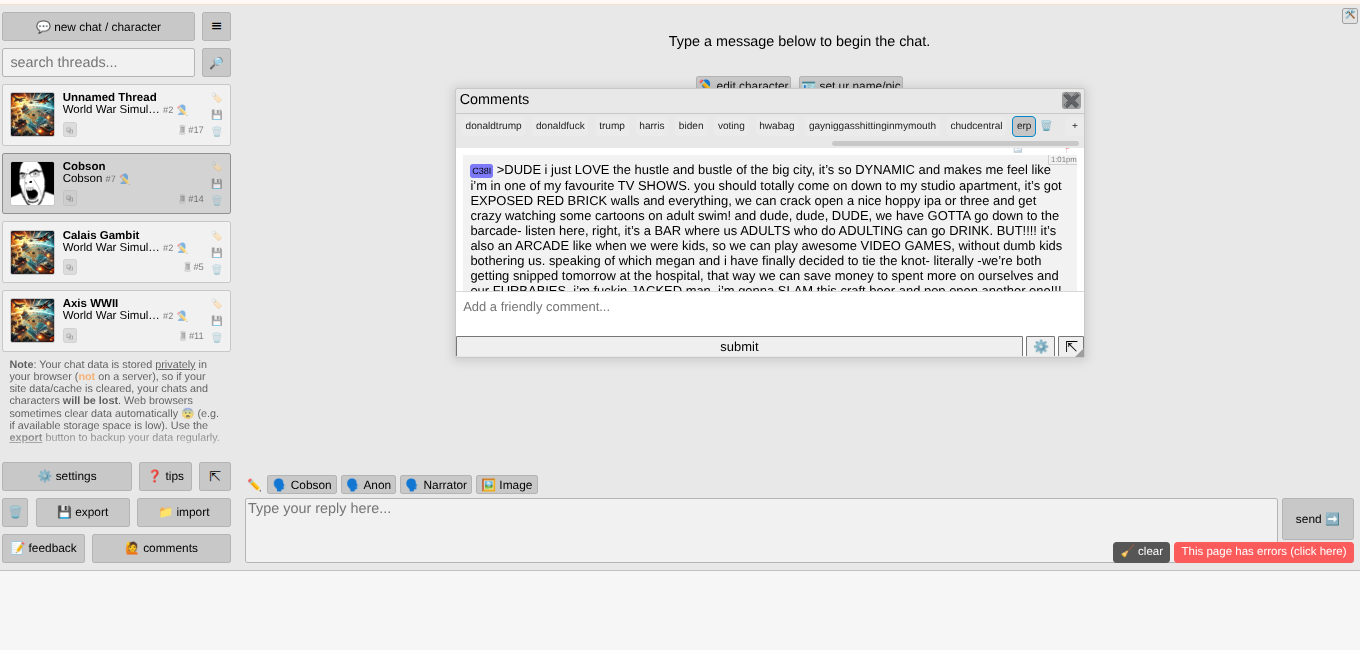Open comments settings gear icon

click(x=1040, y=346)
